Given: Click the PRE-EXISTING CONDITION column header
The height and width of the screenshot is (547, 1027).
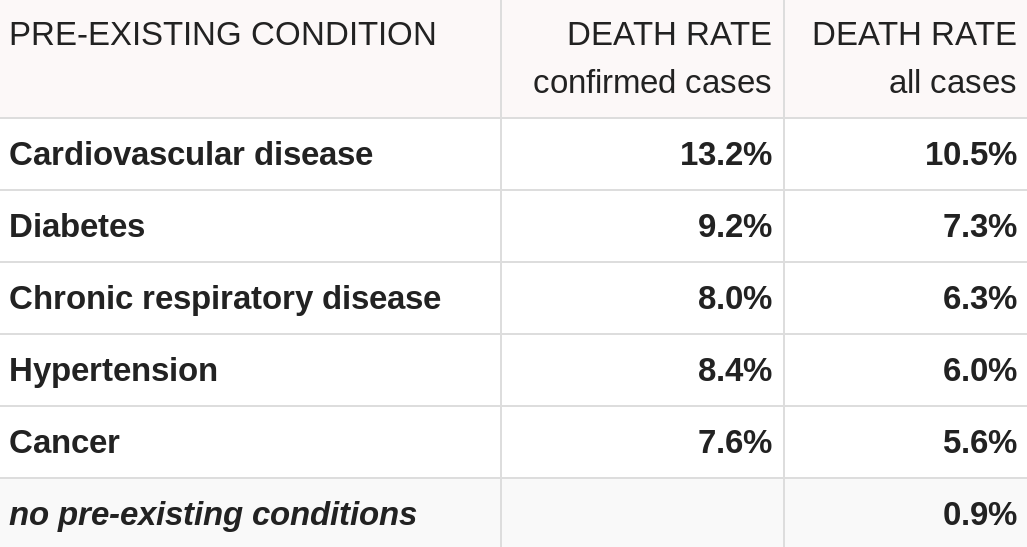Looking at the screenshot, I should pos(222,35).
